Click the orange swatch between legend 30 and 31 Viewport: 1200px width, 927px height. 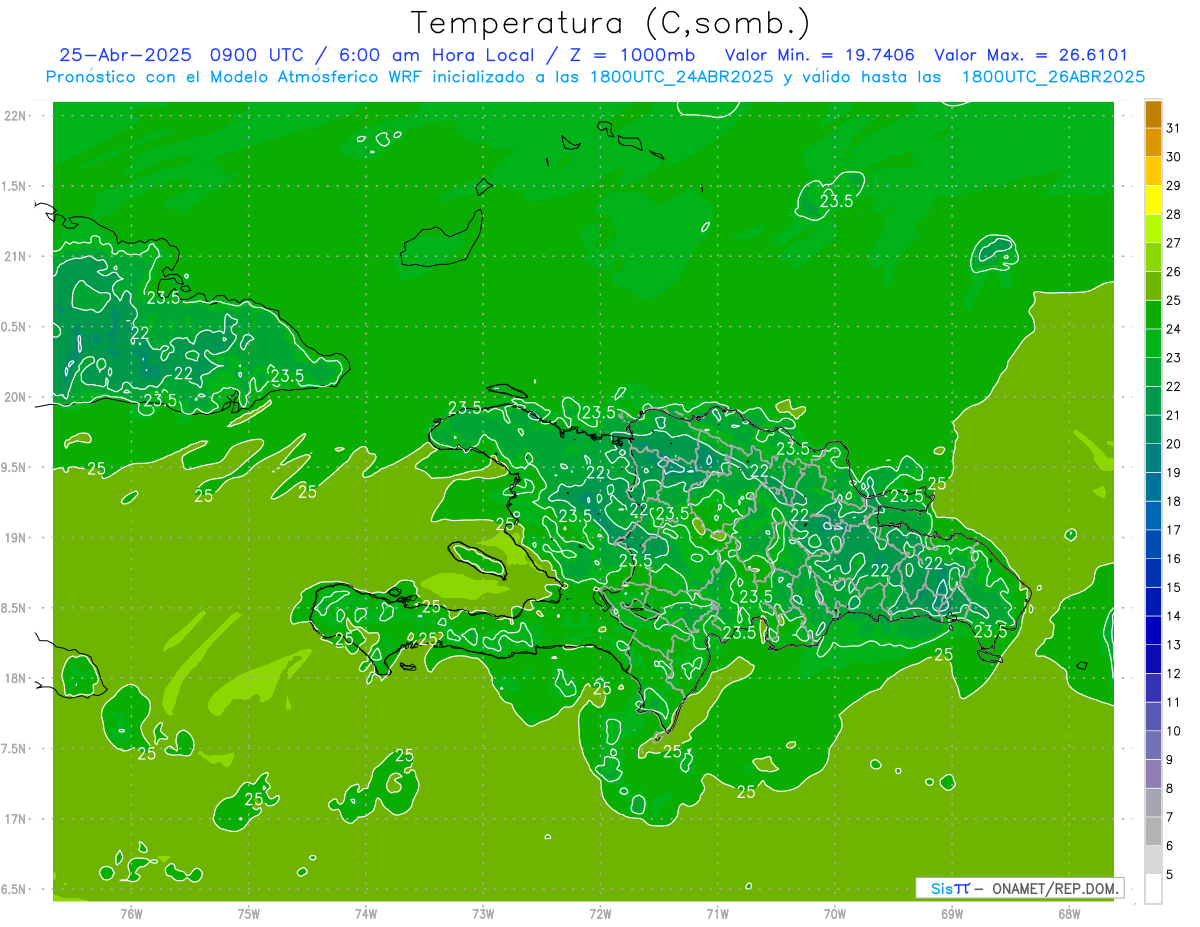tap(1153, 143)
